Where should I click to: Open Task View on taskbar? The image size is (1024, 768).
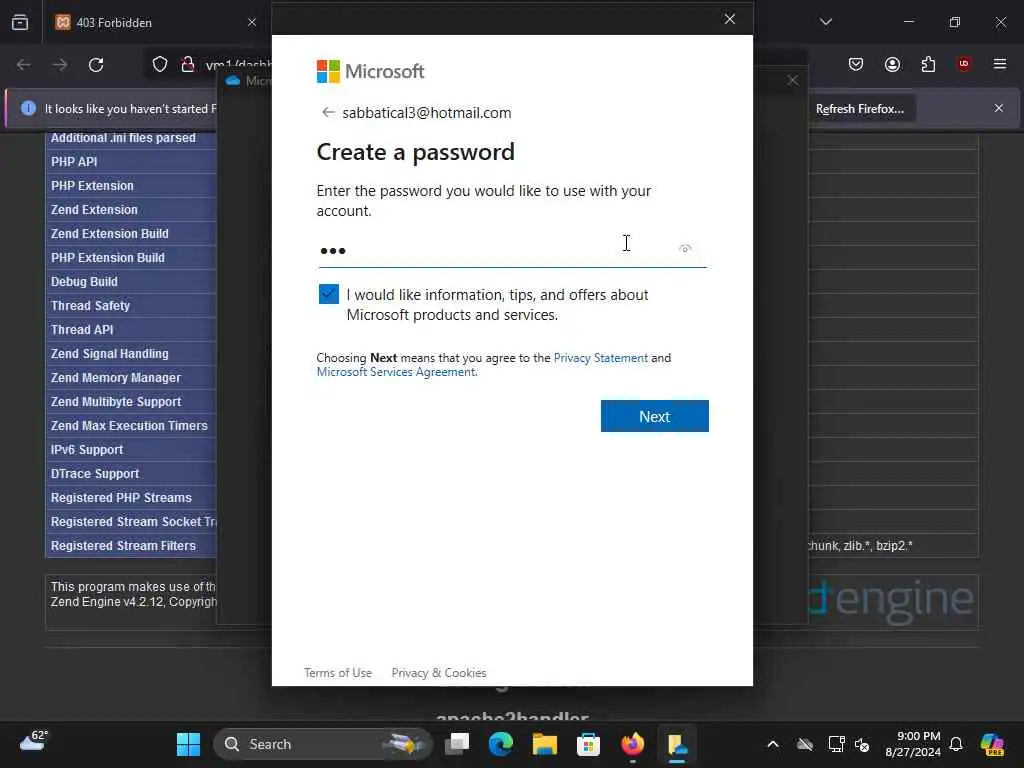coord(457,744)
